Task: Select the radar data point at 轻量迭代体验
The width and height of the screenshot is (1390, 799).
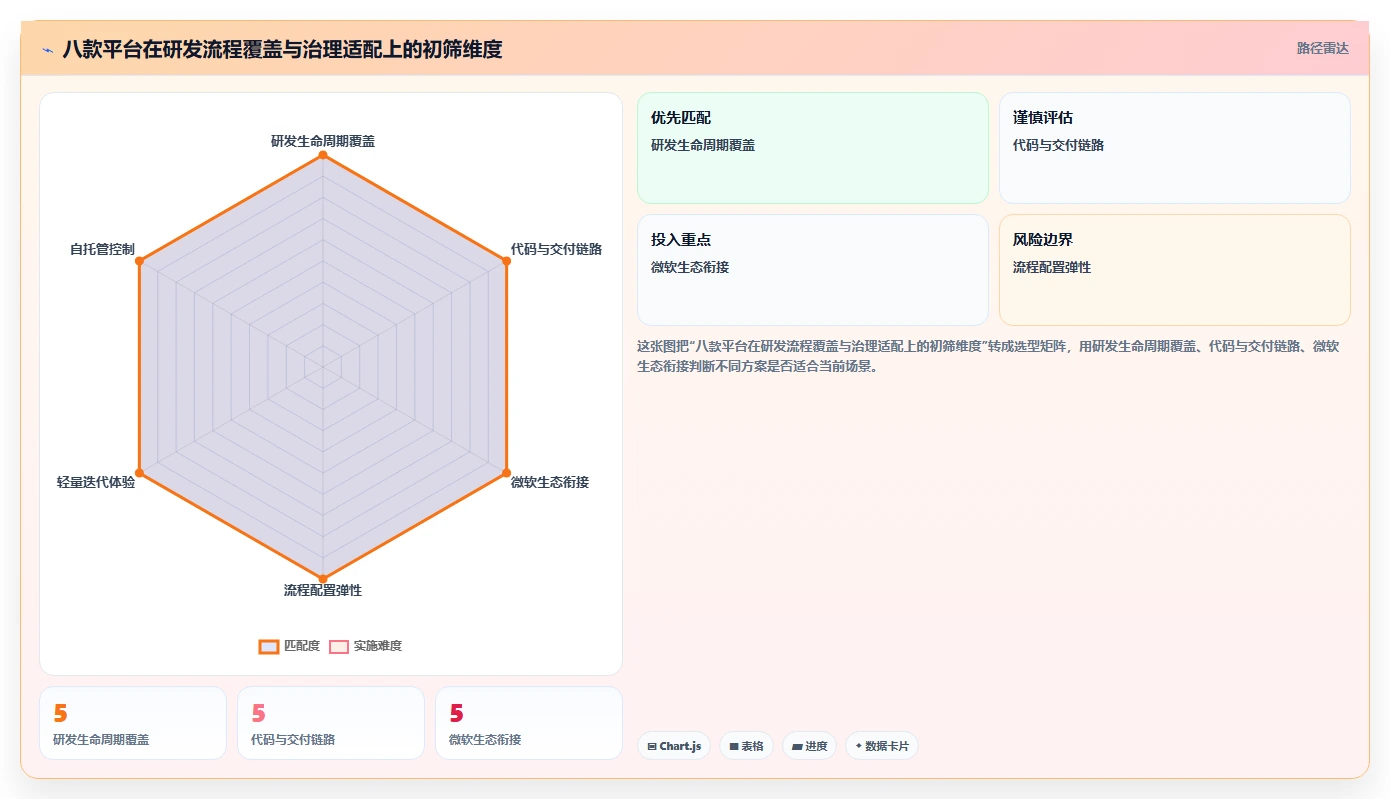Action: [x=140, y=472]
